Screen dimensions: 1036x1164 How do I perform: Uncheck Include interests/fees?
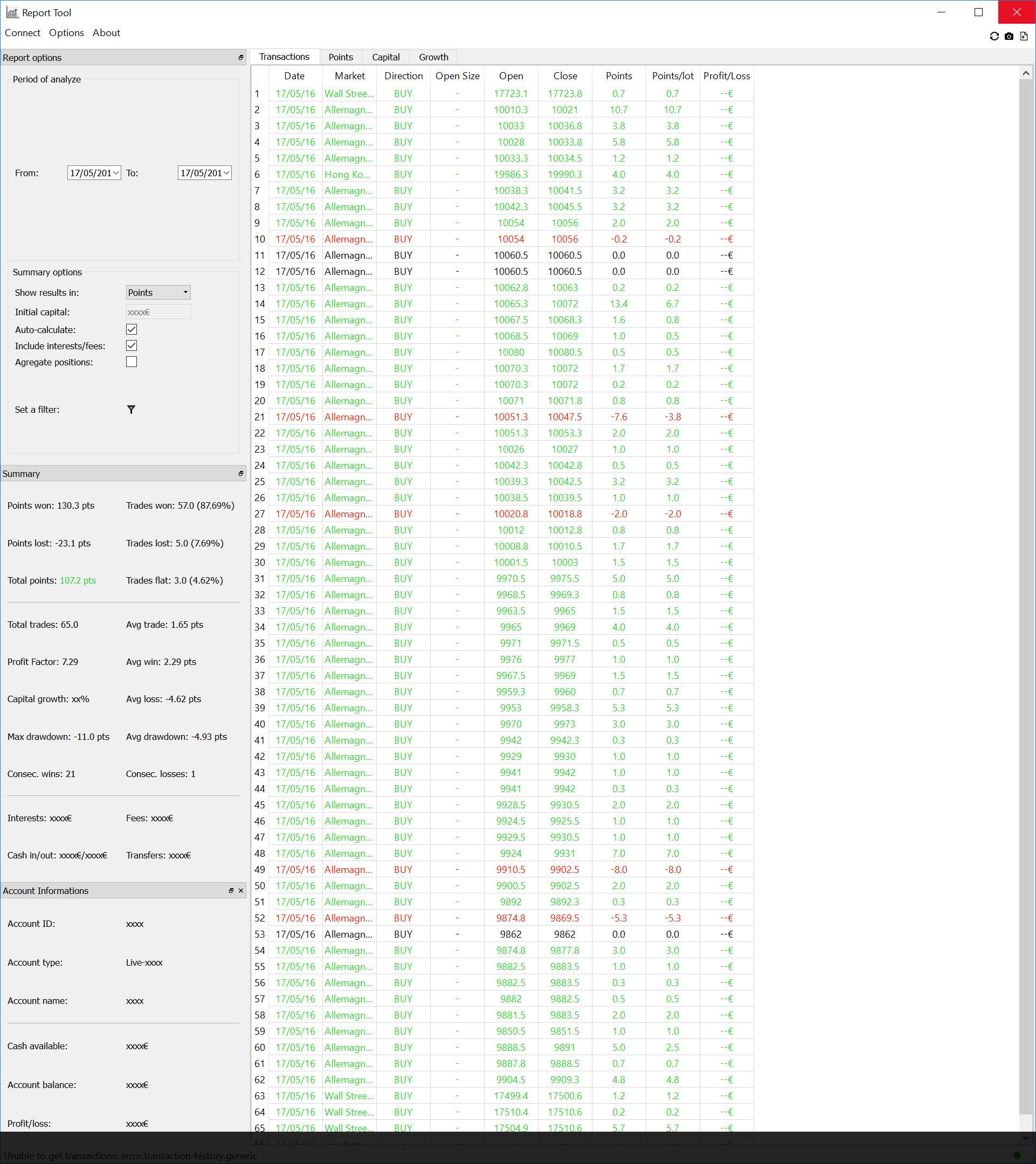(x=132, y=345)
